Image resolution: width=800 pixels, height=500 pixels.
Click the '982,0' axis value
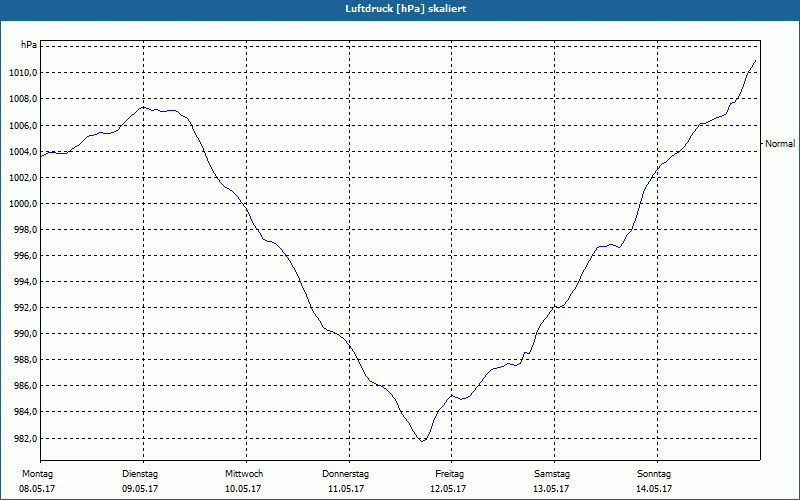click(x=25, y=439)
